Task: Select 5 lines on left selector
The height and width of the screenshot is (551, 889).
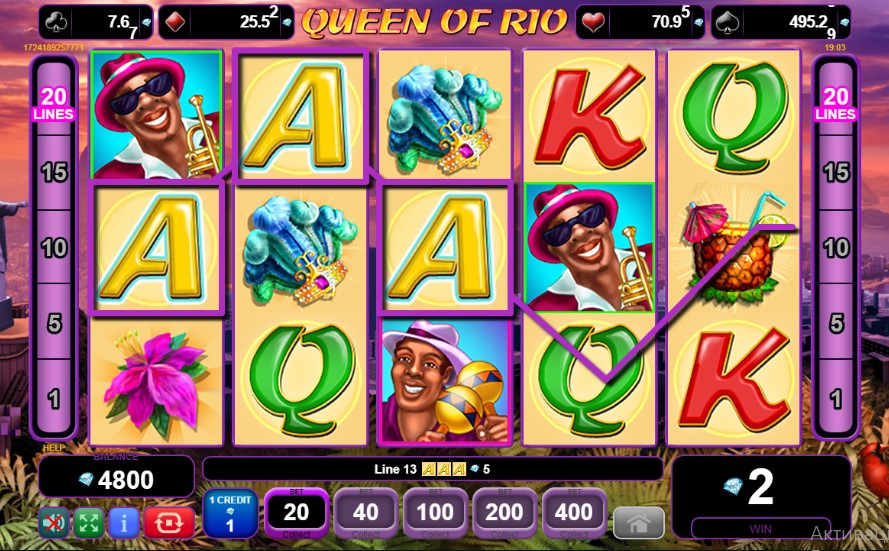Action: (x=54, y=323)
